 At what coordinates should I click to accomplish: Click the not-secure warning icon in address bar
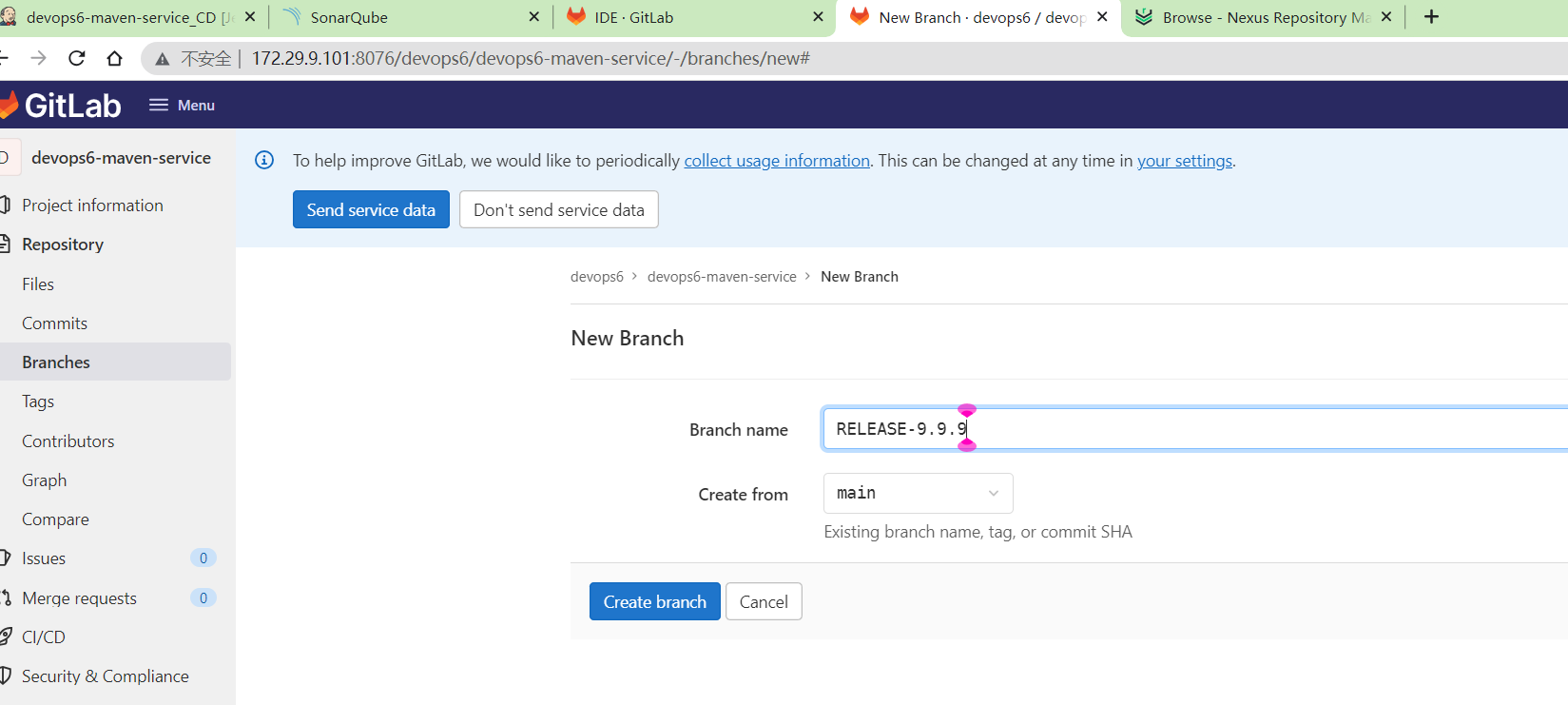[163, 59]
